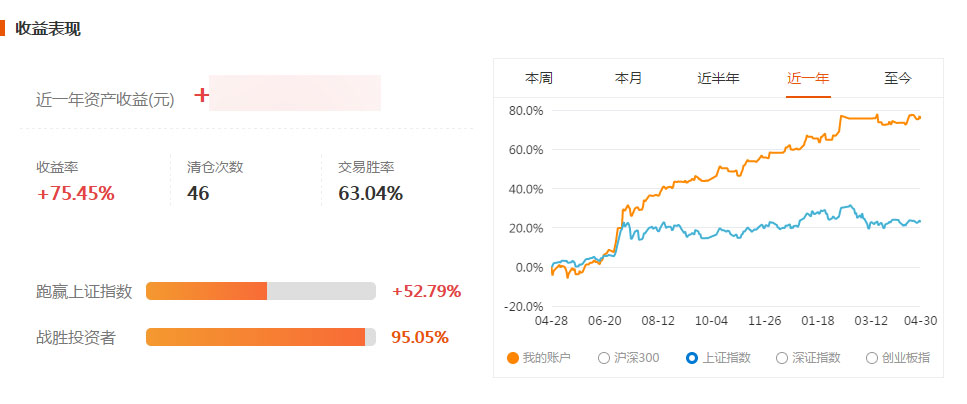The height and width of the screenshot is (404, 967).
Task: Click the 清仓次数 value 46
Action: (x=199, y=194)
